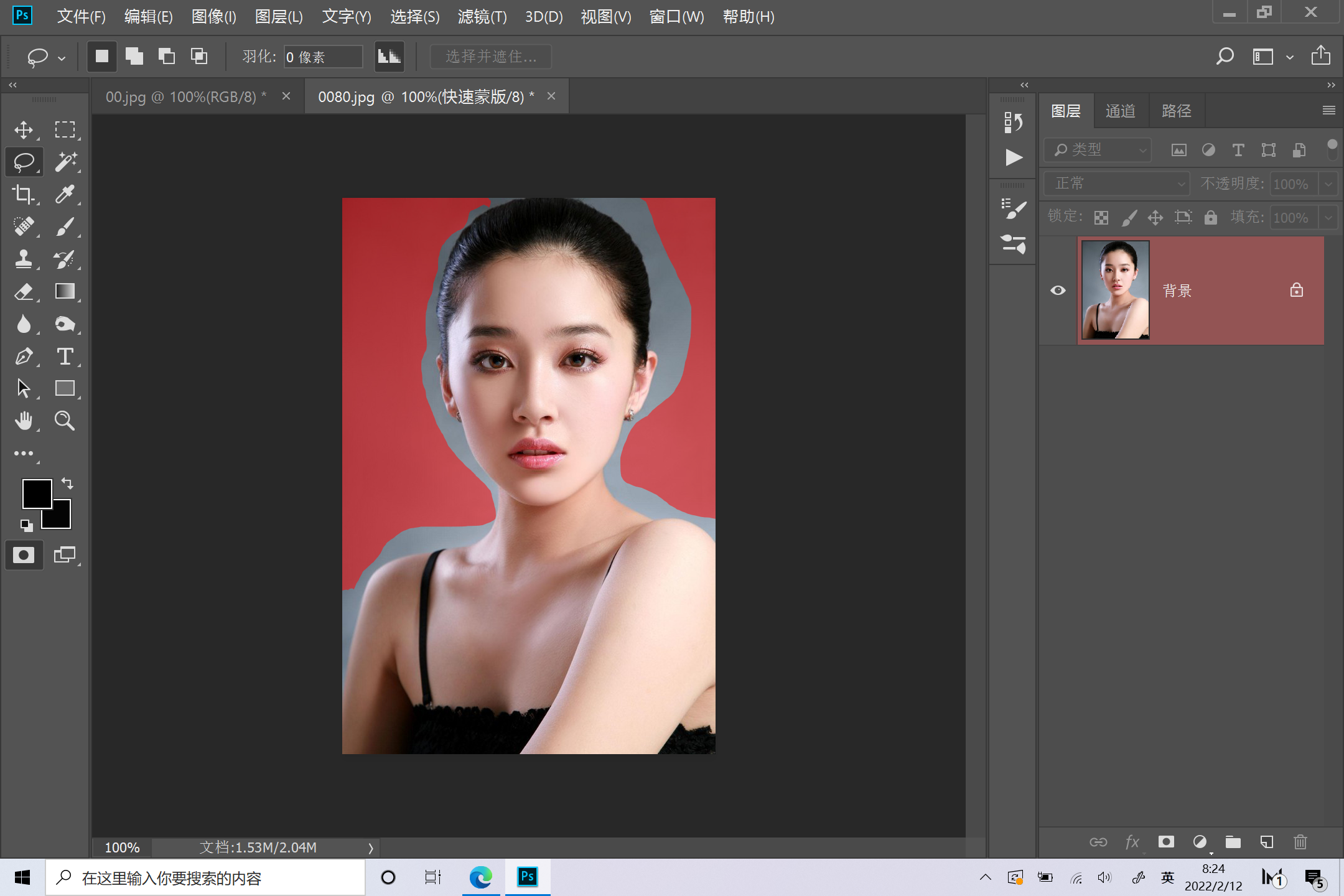The width and height of the screenshot is (1344, 896).
Task: Select the Path Selection tool
Action: (24, 388)
